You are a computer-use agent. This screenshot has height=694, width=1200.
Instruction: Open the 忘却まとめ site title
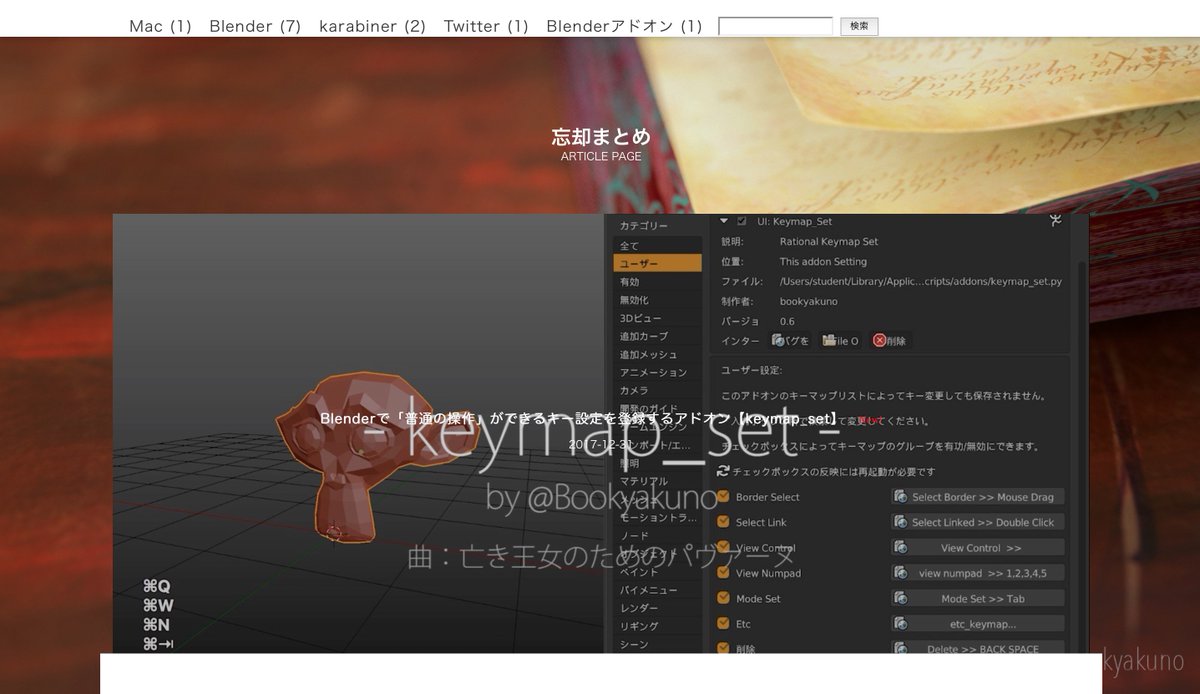click(x=601, y=136)
